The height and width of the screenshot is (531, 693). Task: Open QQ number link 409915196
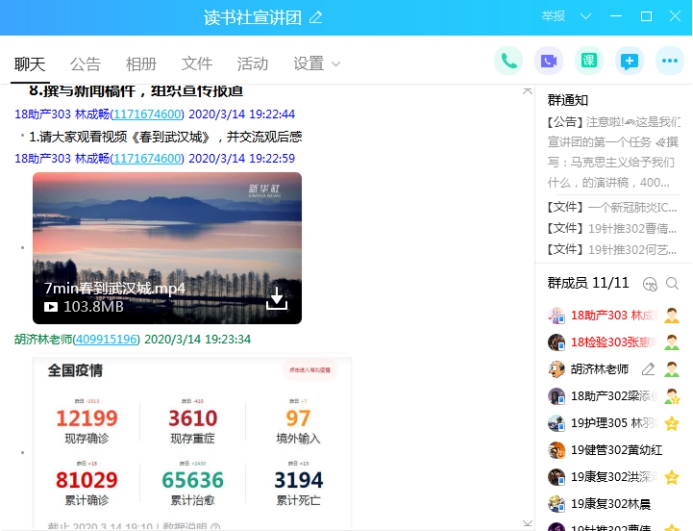pos(107,339)
